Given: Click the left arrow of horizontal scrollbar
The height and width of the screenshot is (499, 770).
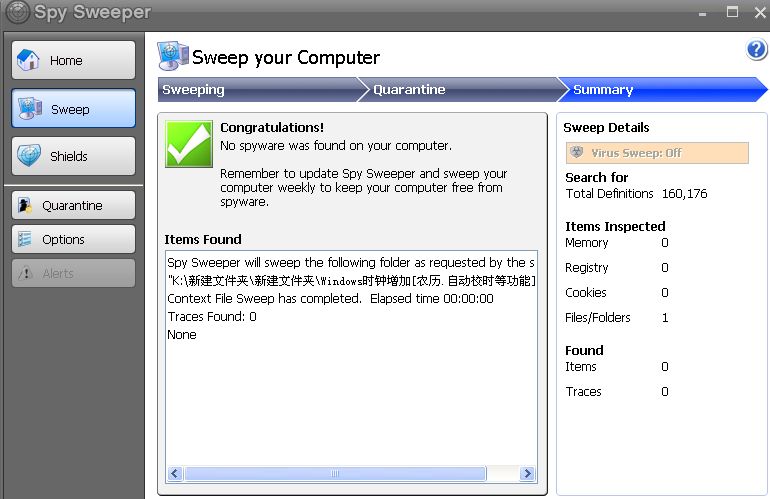Looking at the screenshot, I should point(175,473).
